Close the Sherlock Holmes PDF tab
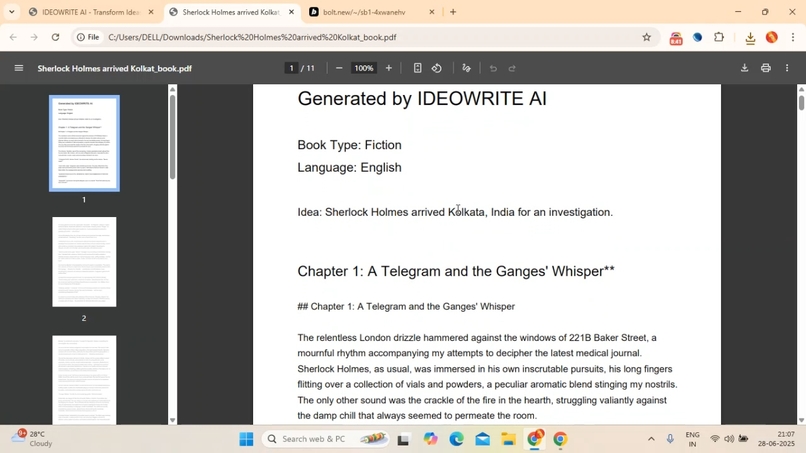Image resolution: width=806 pixels, height=453 pixels. click(291, 12)
